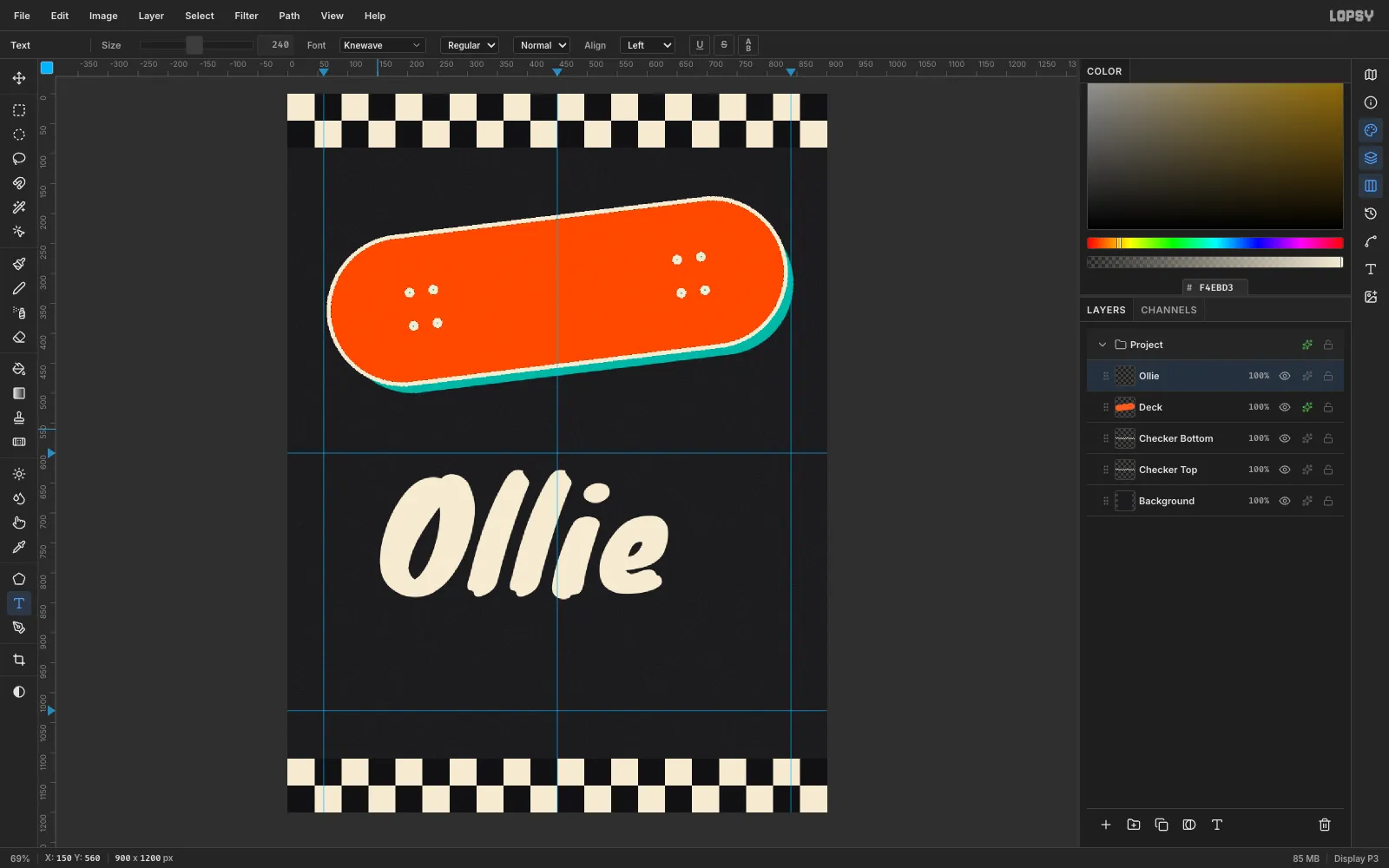This screenshot has width=1389, height=868.
Task: Select the Smudge finger tool
Action: point(19,523)
